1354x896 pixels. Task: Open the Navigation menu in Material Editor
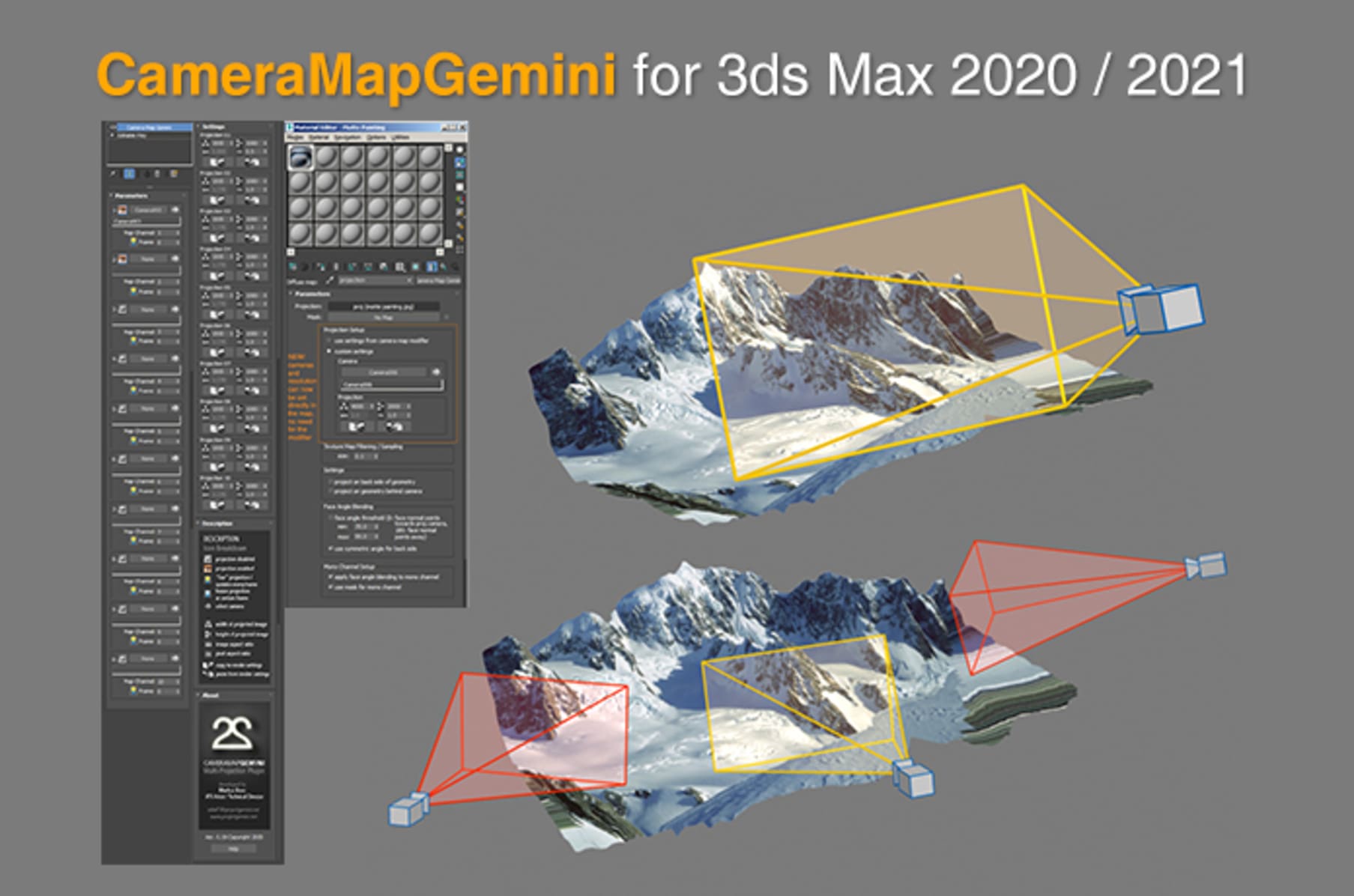click(x=347, y=137)
